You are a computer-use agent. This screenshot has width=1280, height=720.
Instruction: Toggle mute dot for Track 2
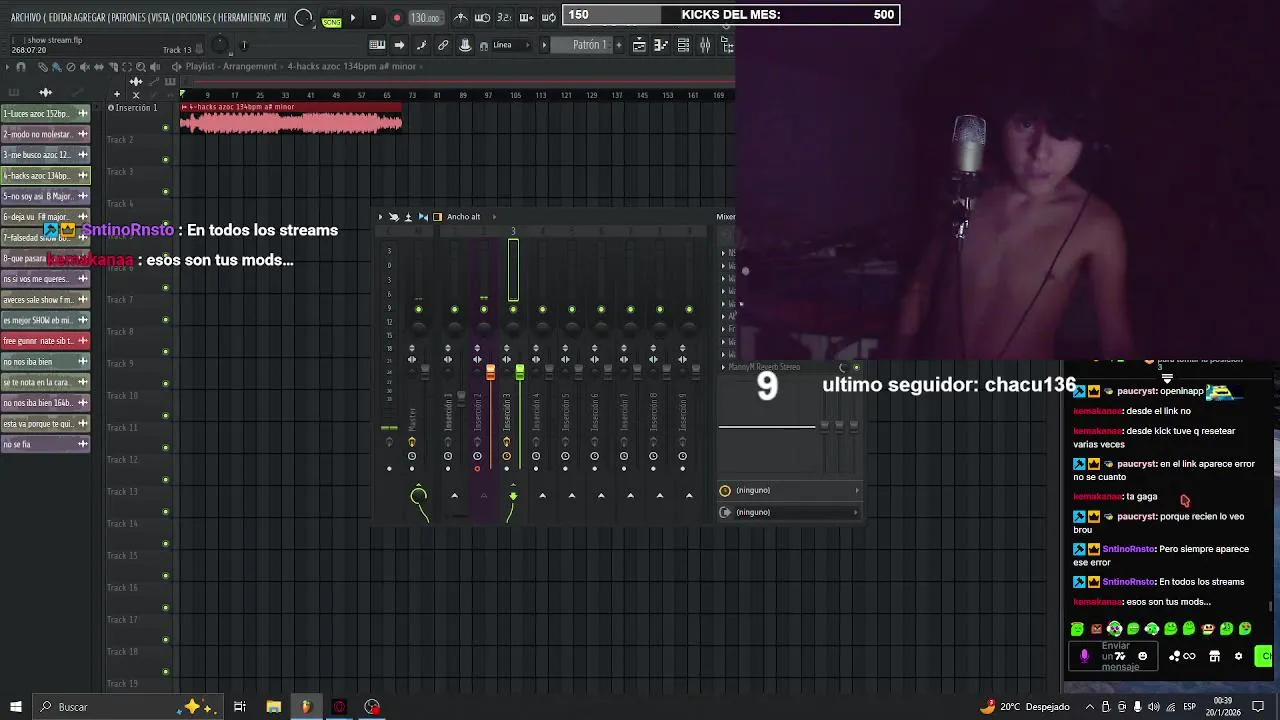click(x=165, y=159)
